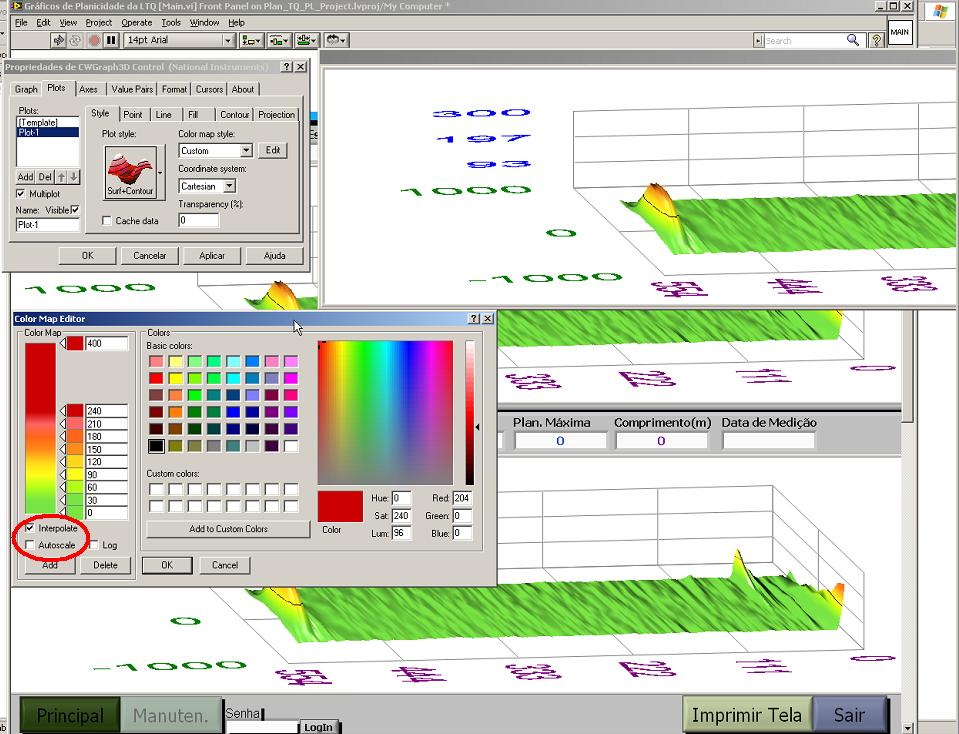
Task: Click the Surf+Contour plot style icon
Action: click(130, 172)
